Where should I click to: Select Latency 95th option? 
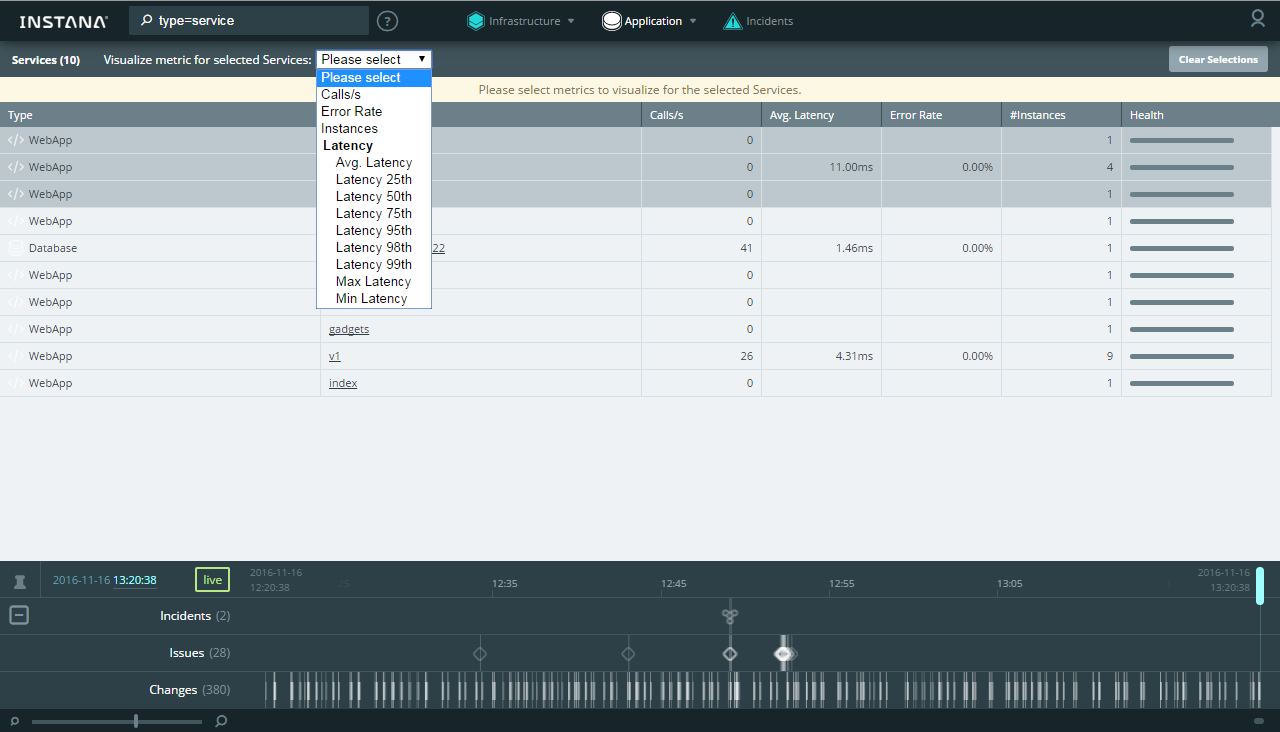coord(374,231)
